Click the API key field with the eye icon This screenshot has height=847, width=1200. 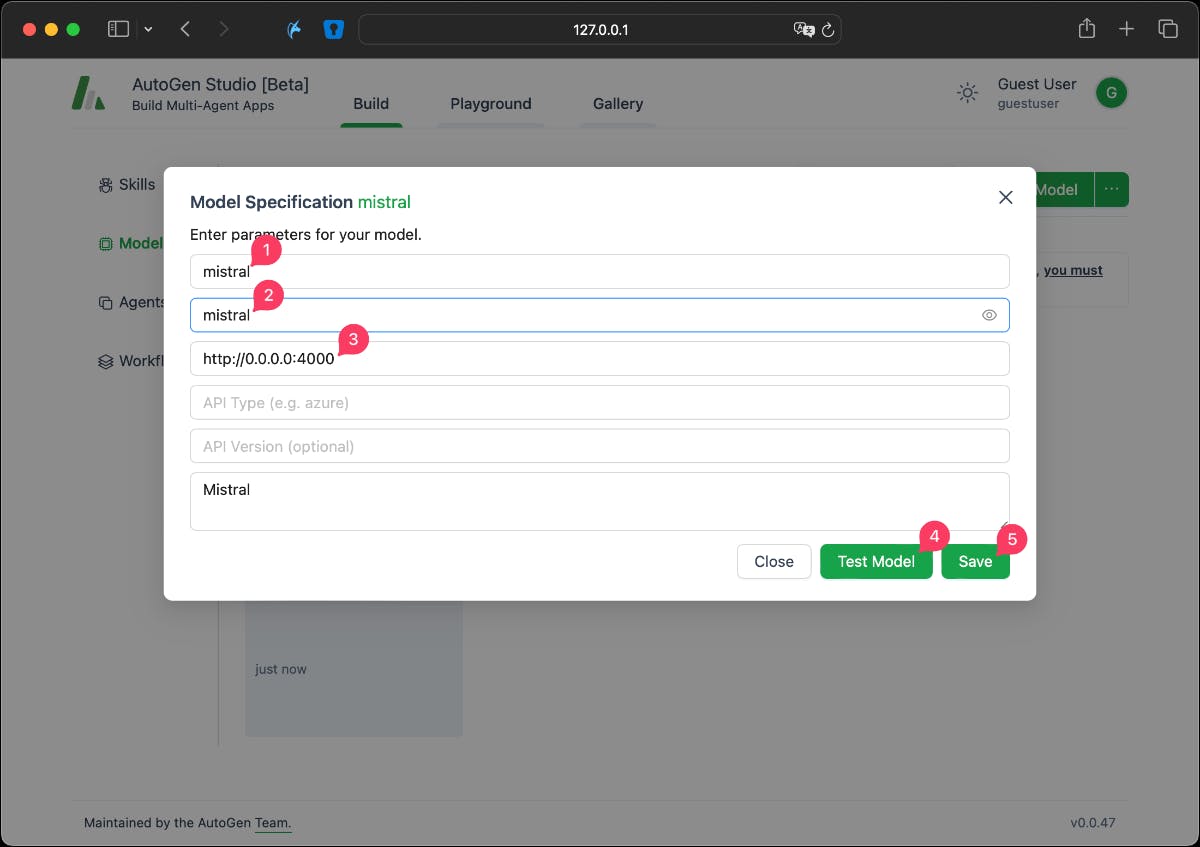coord(600,315)
